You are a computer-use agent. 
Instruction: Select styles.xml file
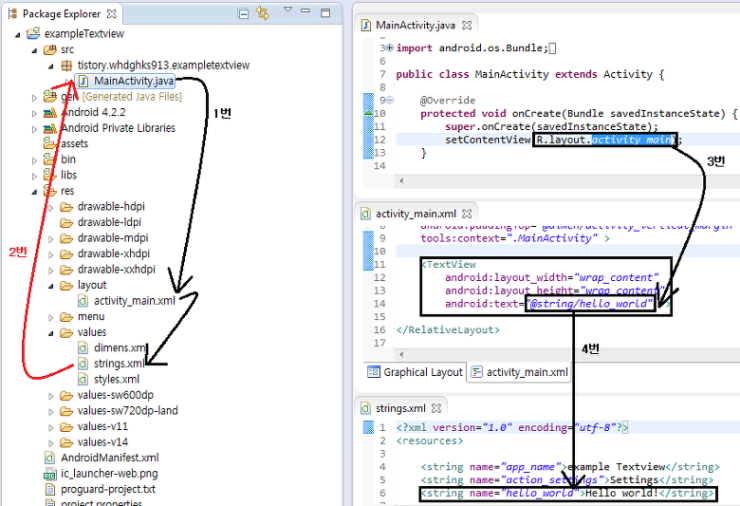(117, 379)
